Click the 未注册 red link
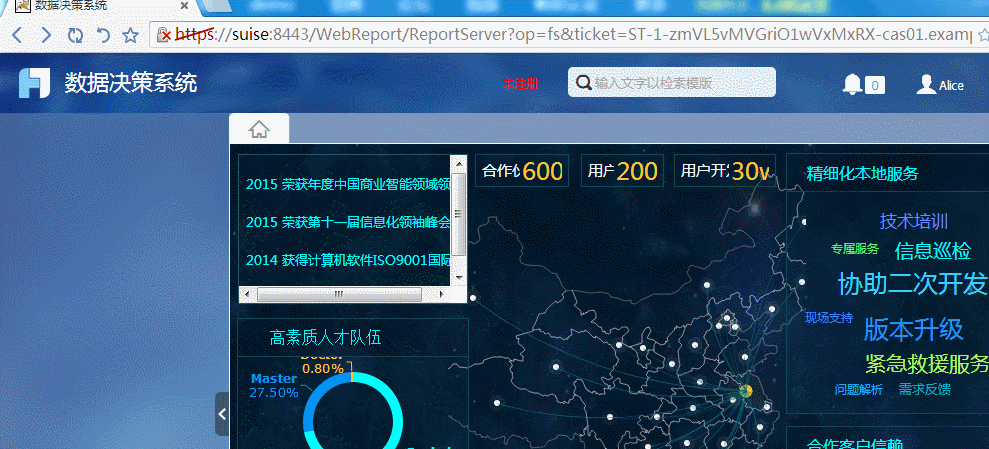 (520, 84)
